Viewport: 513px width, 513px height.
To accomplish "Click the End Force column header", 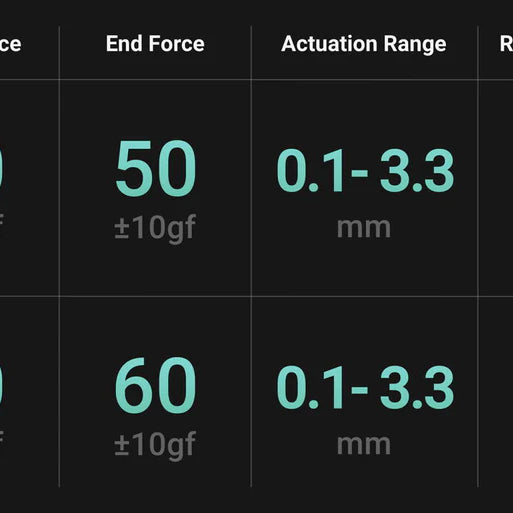I will [155, 44].
